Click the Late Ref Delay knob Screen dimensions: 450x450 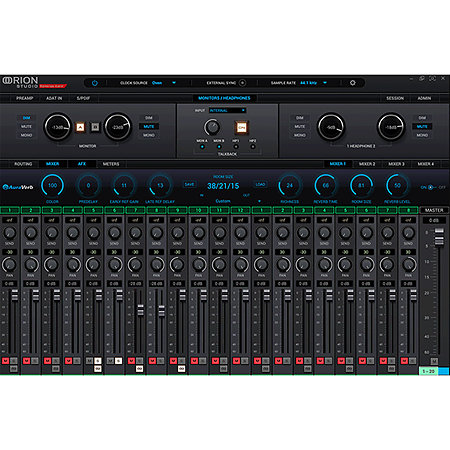[160, 185]
